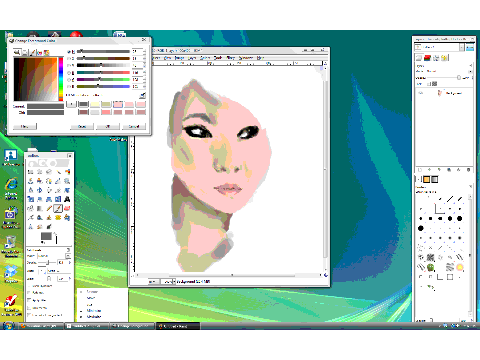Select the Text tool letter A icon

pyautogui.click(x=67, y=199)
